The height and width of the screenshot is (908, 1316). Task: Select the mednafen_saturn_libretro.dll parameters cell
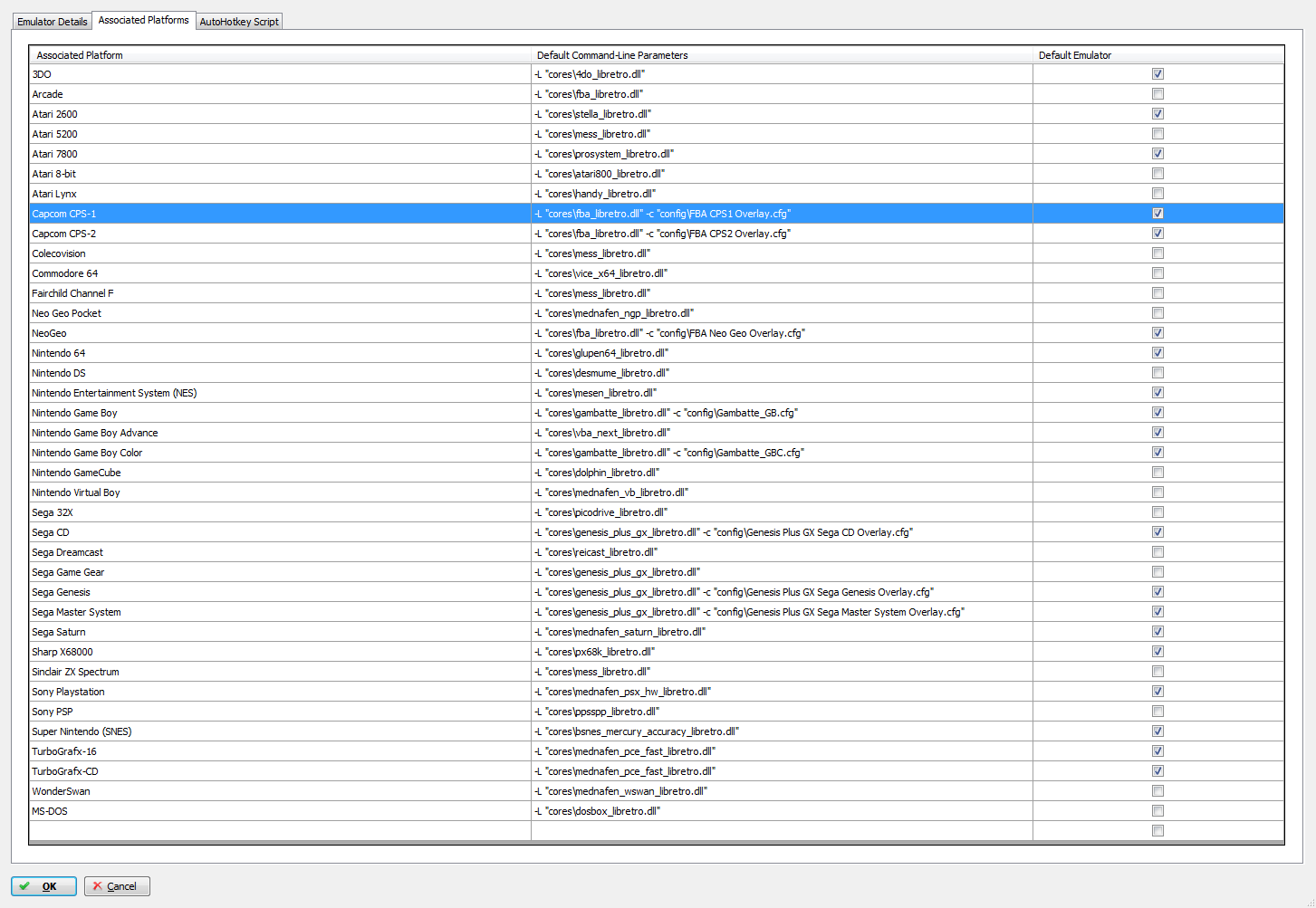coord(782,632)
